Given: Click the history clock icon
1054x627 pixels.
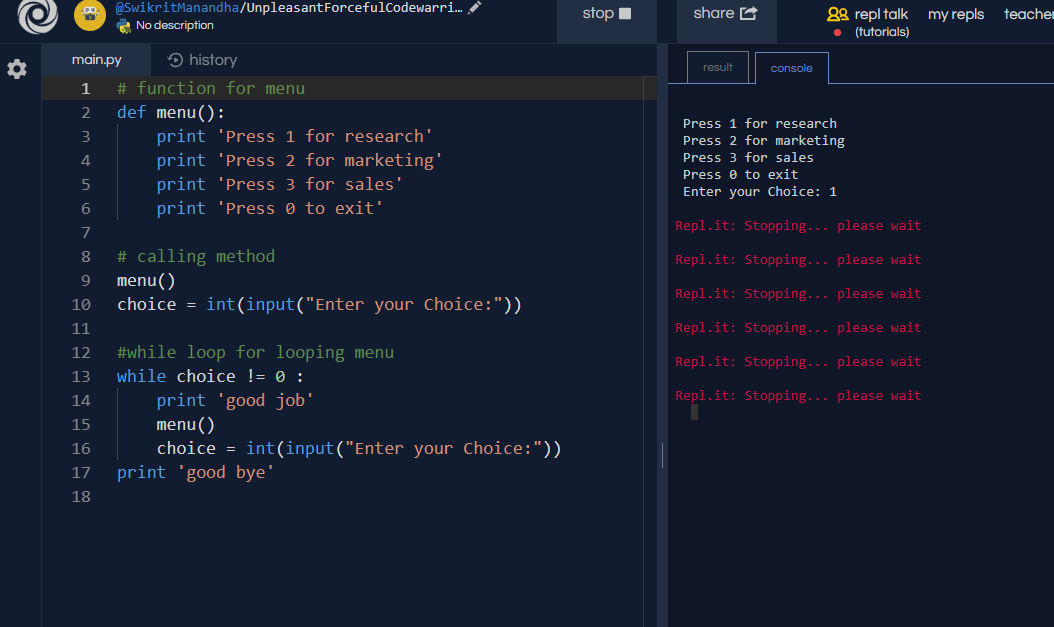Looking at the screenshot, I should coord(176,60).
